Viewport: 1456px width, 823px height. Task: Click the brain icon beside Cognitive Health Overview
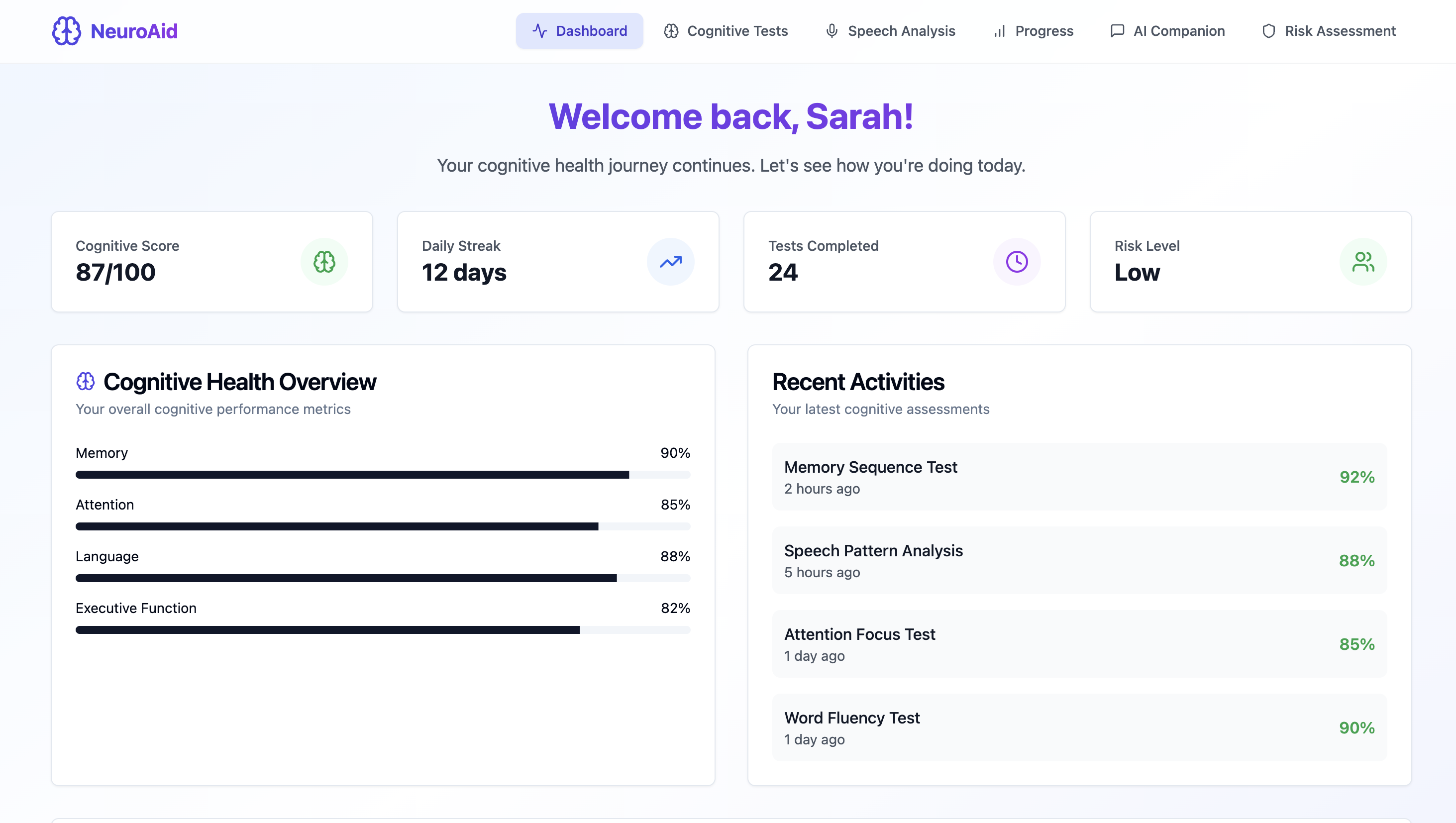click(x=86, y=382)
